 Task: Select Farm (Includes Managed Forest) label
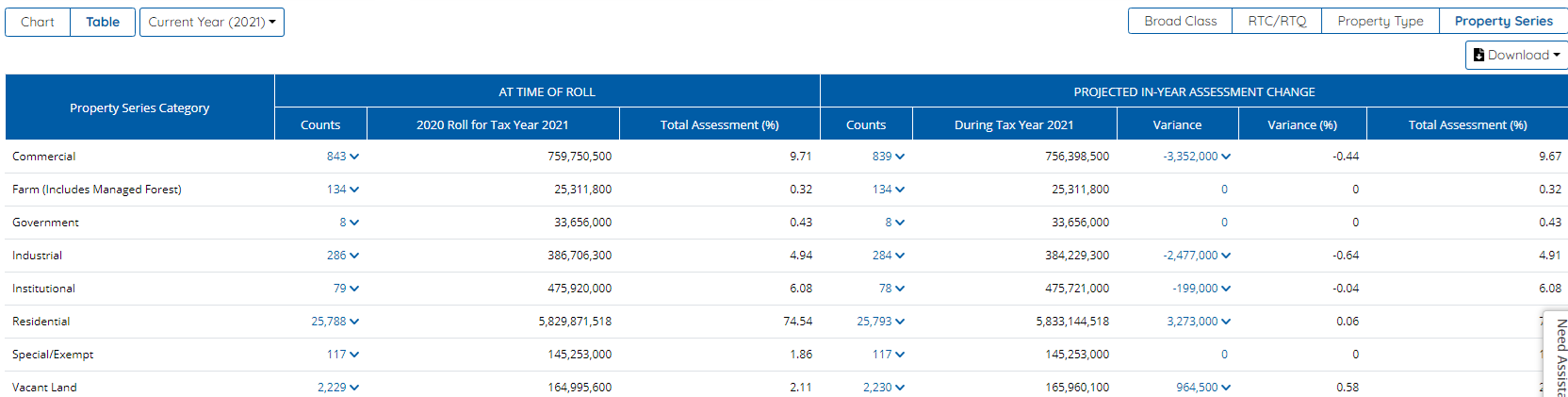(97, 190)
